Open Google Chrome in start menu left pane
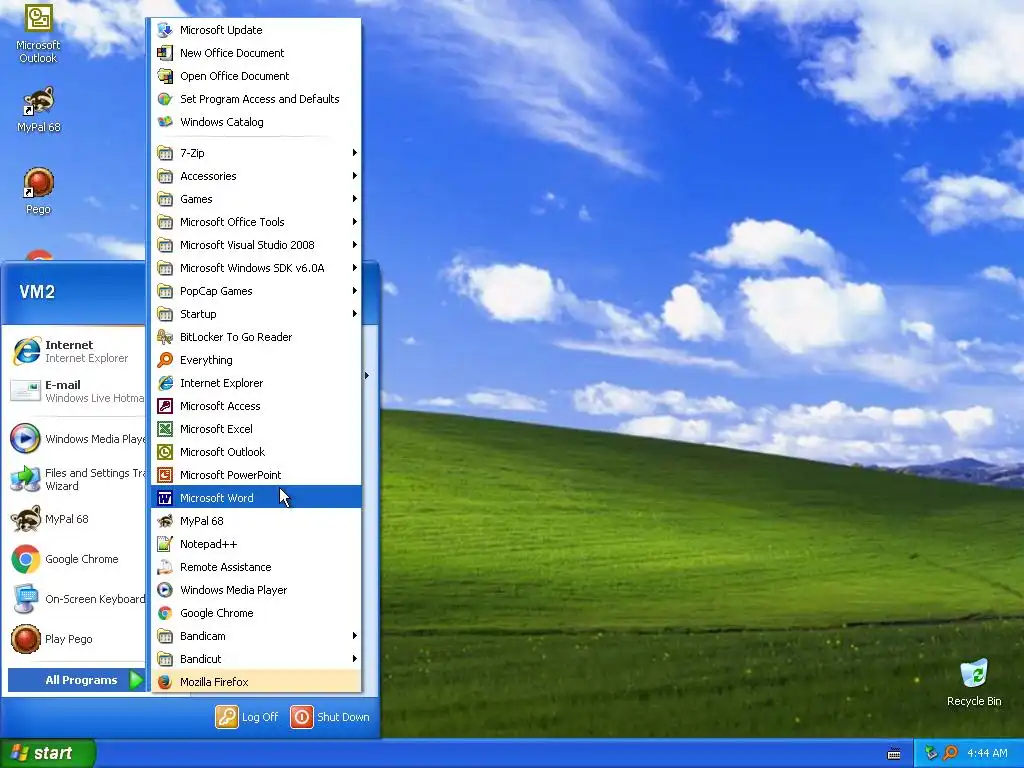 (x=76, y=559)
